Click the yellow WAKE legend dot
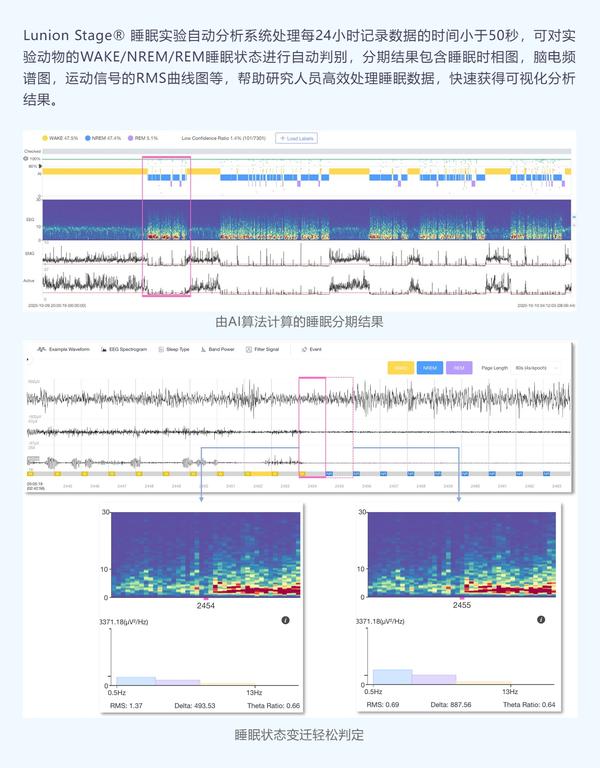This screenshot has height=768, width=600. coord(45,138)
